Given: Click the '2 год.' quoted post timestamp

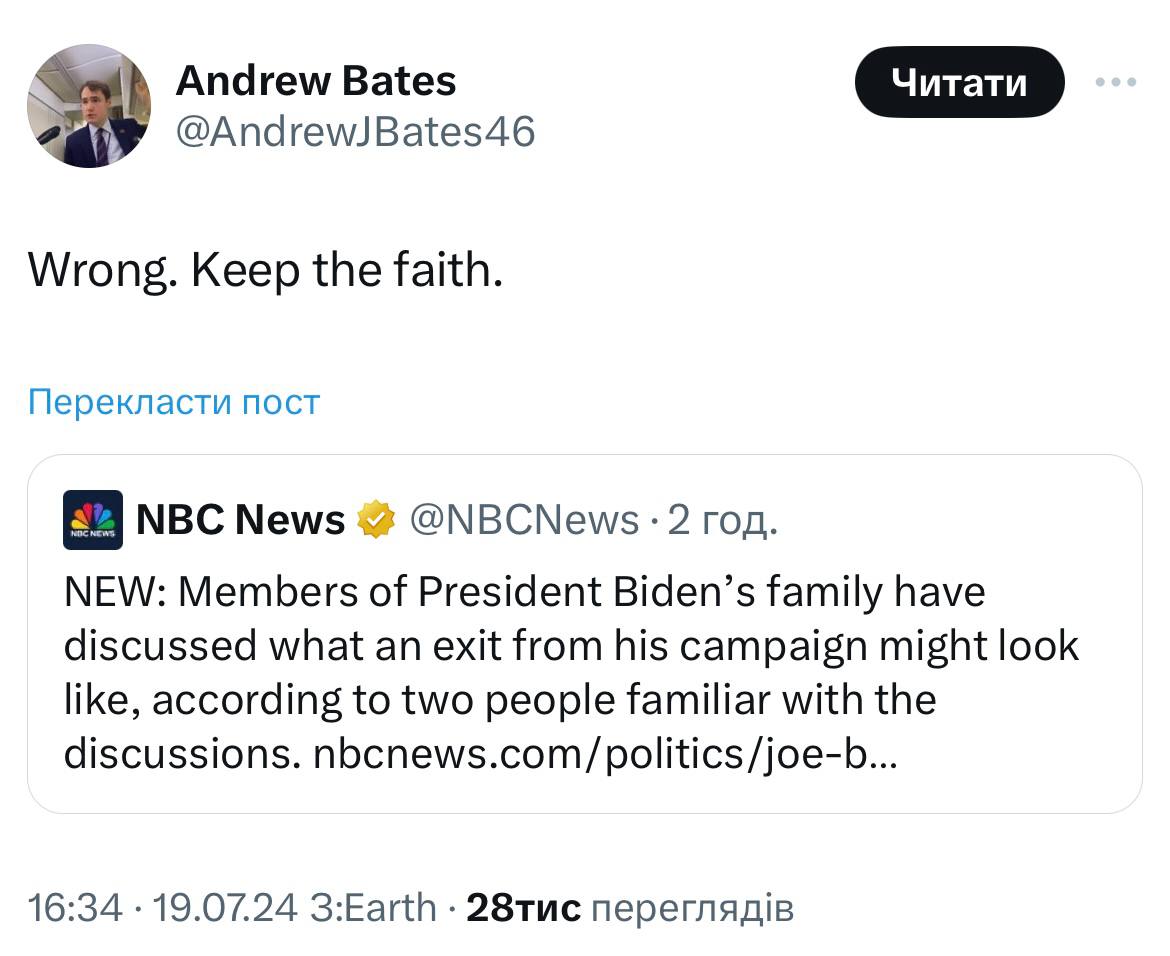Looking at the screenshot, I should coord(722,520).
